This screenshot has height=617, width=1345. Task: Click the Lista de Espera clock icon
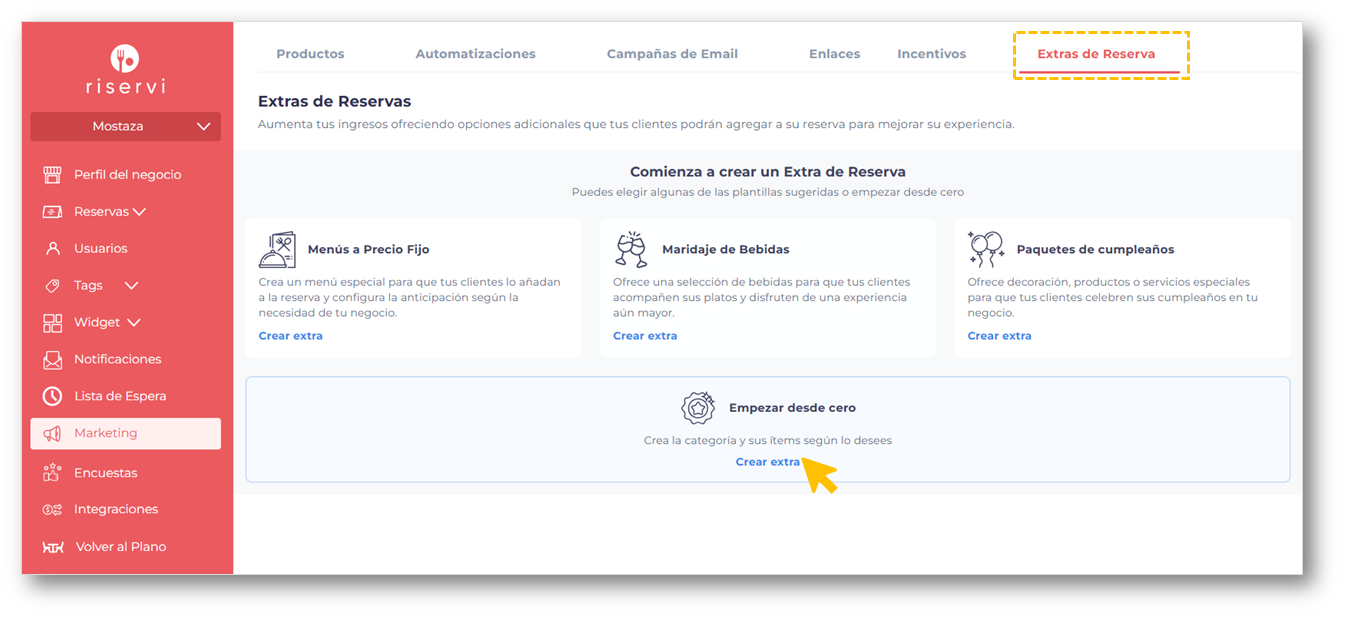point(52,396)
